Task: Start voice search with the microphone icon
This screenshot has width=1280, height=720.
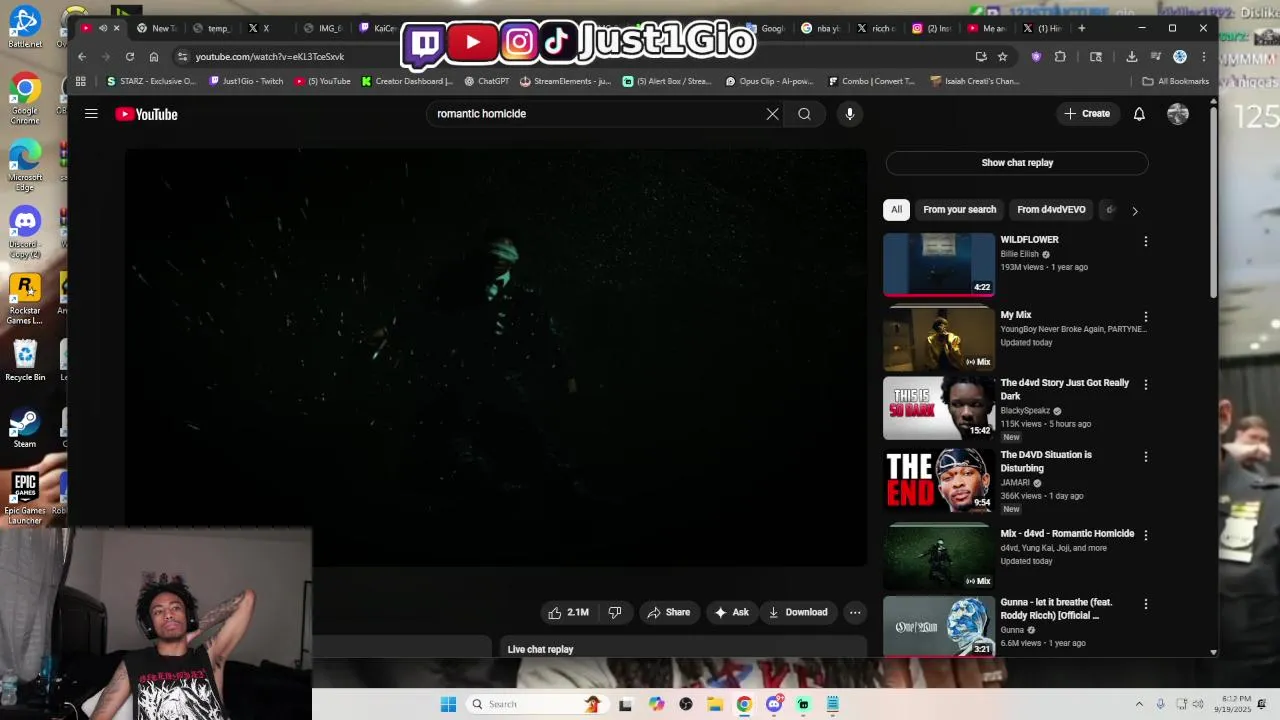Action: [x=850, y=114]
